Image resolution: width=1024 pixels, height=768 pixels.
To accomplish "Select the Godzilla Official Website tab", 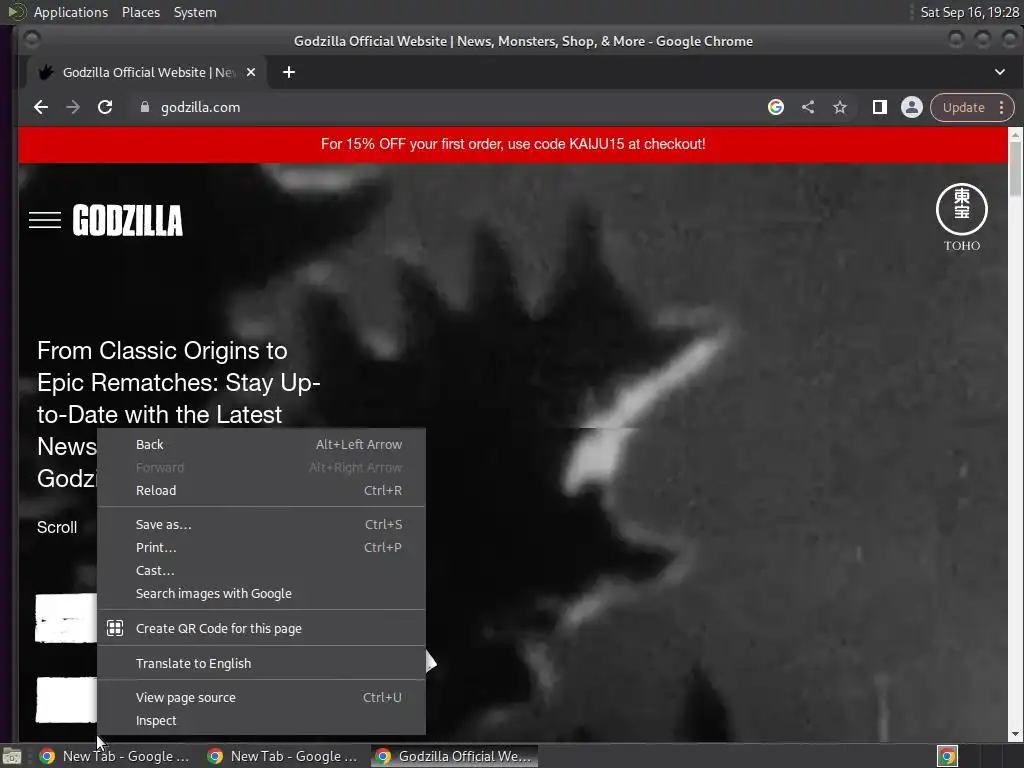I will tap(147, 72).
